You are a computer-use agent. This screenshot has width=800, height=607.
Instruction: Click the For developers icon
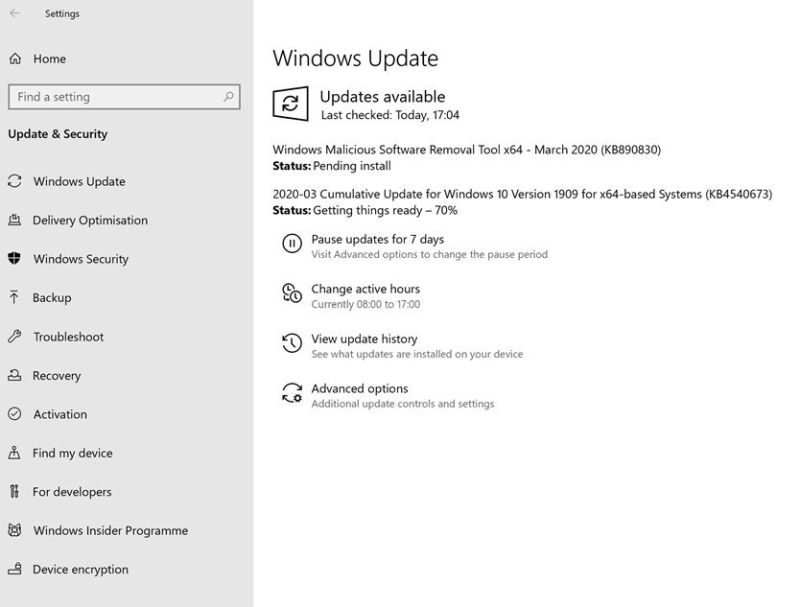pos(14,491)
